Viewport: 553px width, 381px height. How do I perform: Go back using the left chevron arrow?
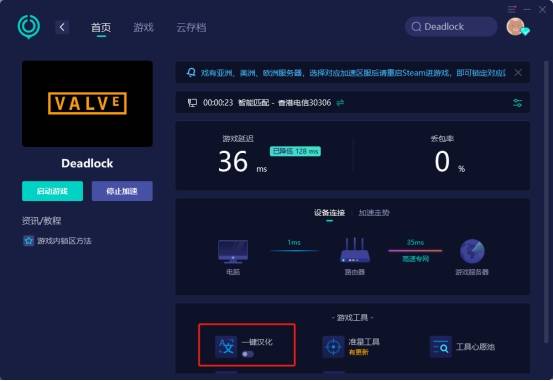point(62,27)
